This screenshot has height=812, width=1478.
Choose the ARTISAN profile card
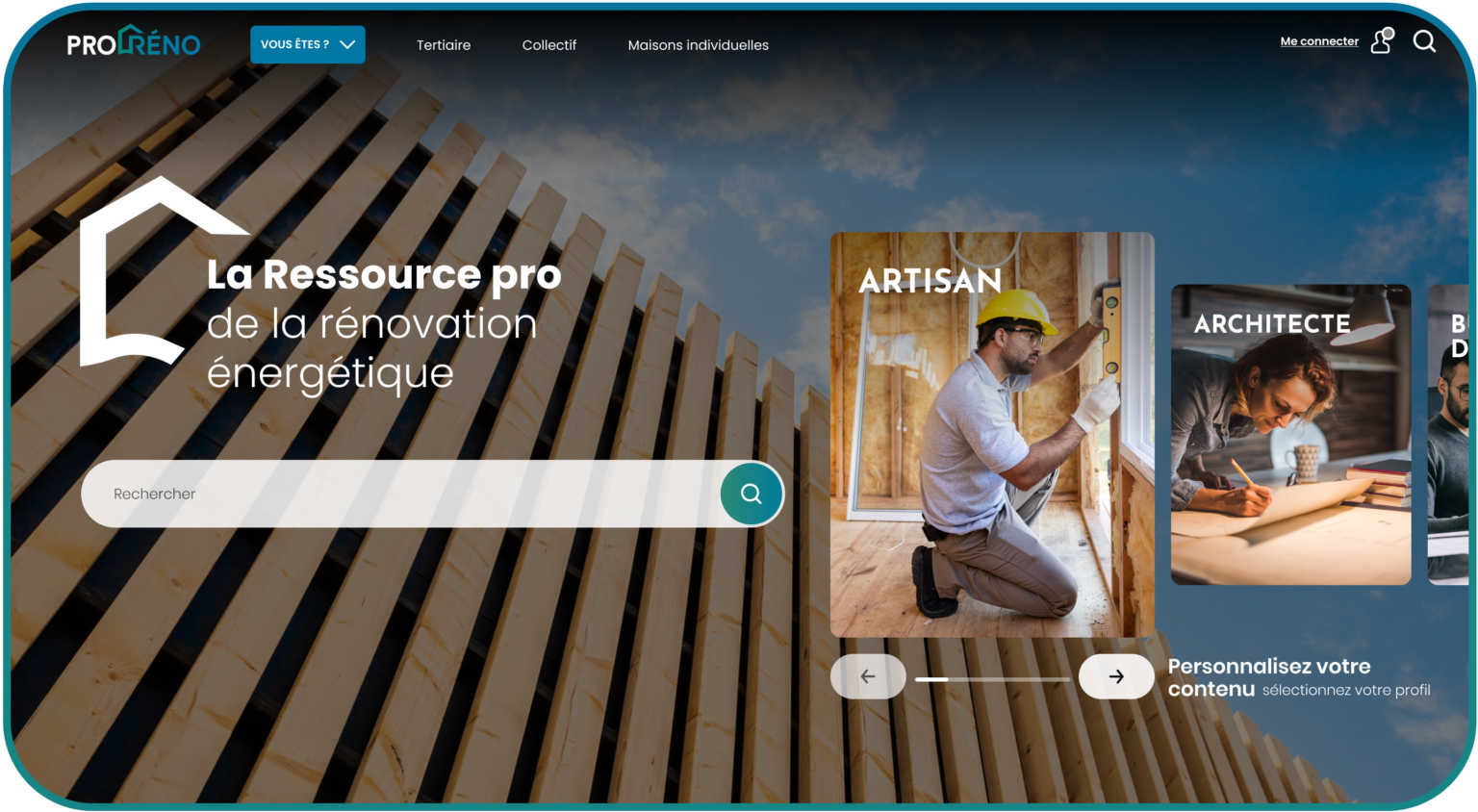click(992, 433)
